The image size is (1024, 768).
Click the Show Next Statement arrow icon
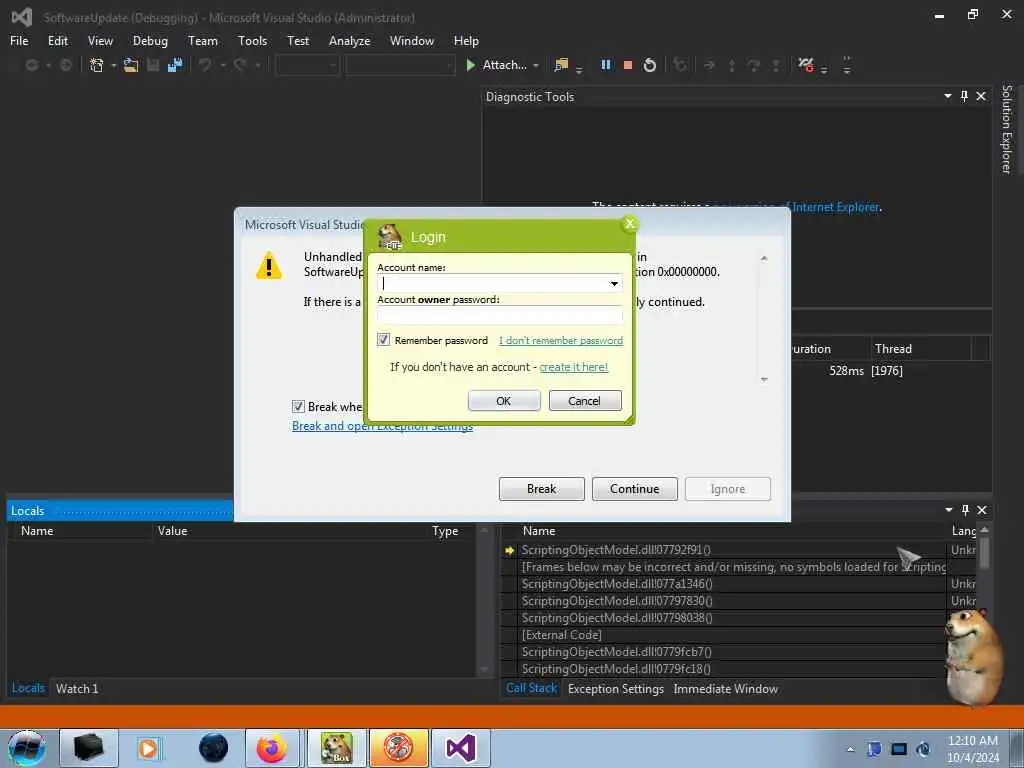709,65
